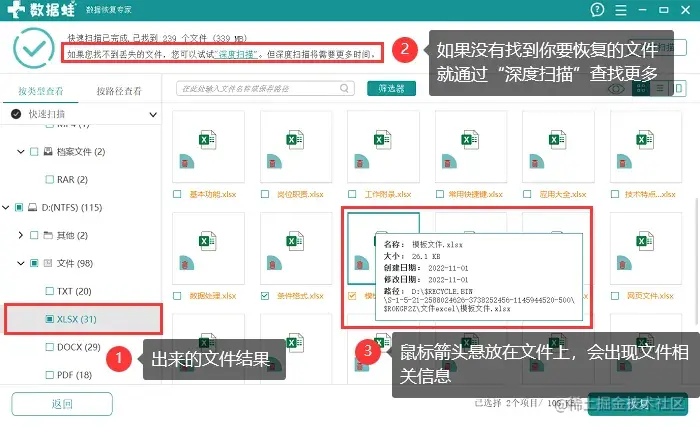Select the 岗位职责.xlsx Excel file icon
The width and height of the screenshot is (700, 427).
(x=295, y=139)
